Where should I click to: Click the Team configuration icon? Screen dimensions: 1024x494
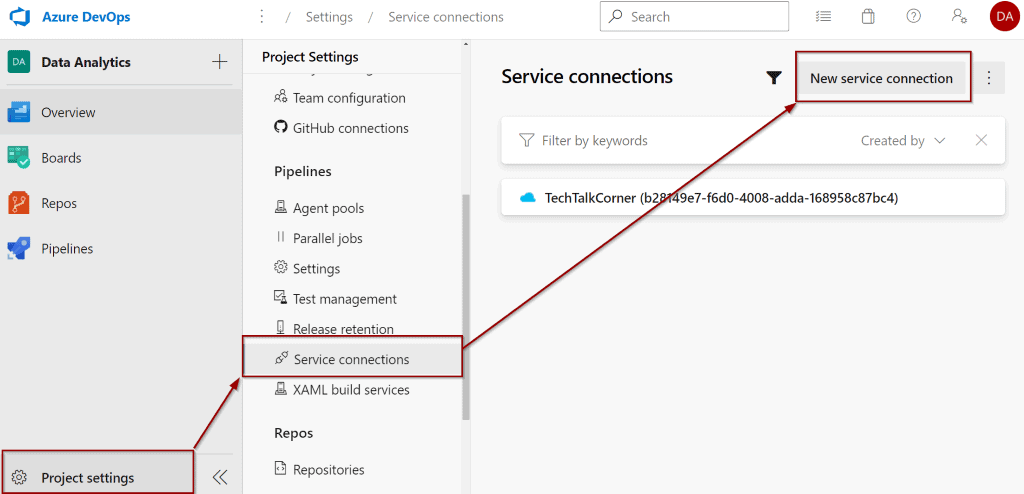coord(281,97)
